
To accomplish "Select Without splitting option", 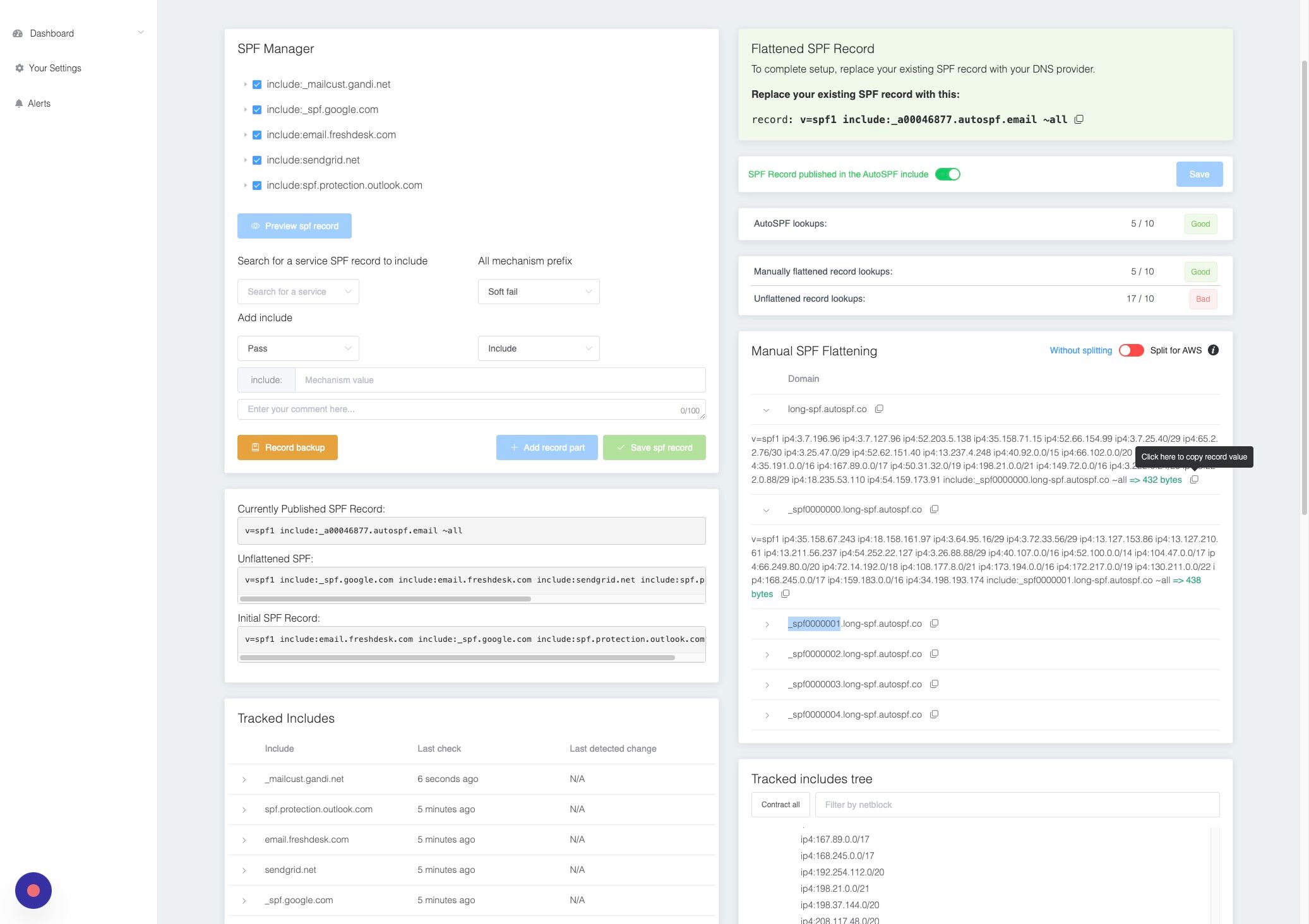I will pyautogui.click(x=1080, y=350).
